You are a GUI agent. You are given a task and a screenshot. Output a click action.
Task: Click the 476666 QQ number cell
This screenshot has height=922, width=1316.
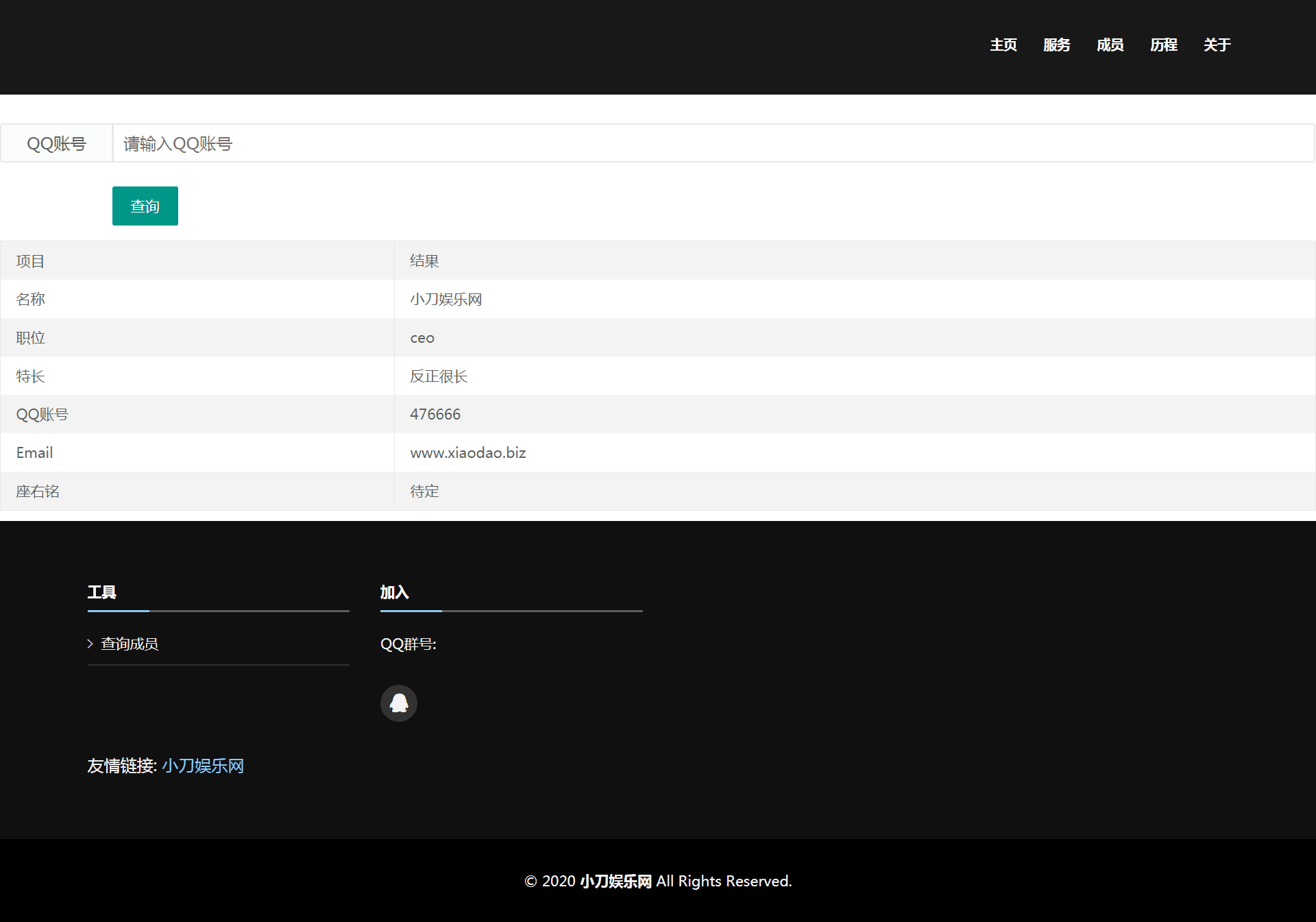click(435, 414)
